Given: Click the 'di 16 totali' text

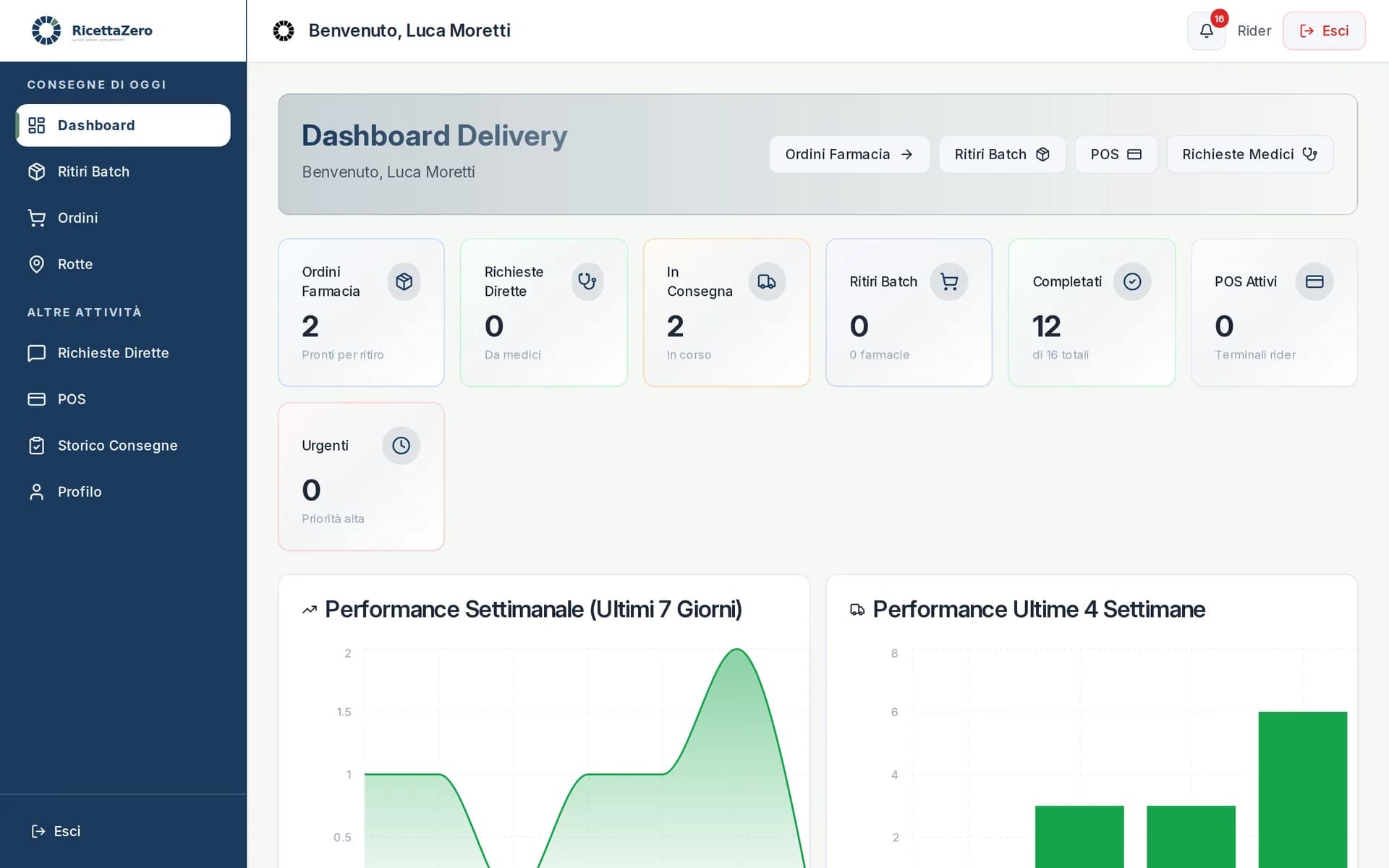Looking at the screenshot, I should 1060,354.
